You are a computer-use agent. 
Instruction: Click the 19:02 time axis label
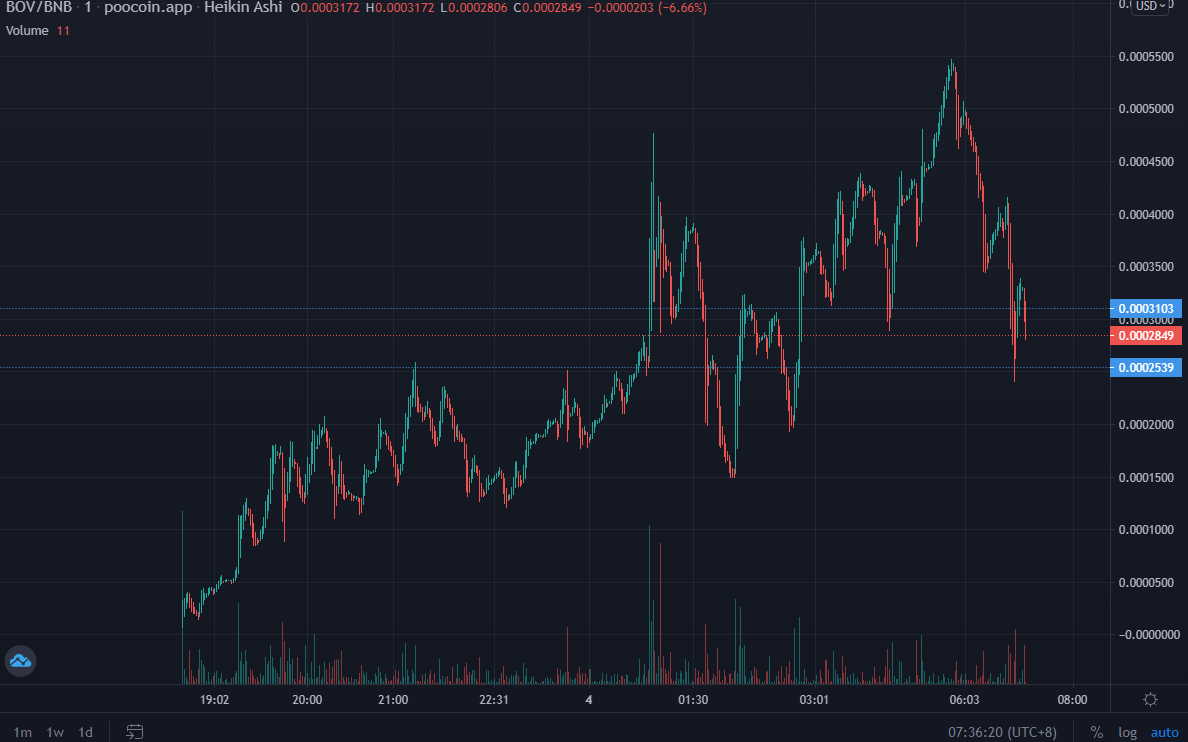point(214,700)
